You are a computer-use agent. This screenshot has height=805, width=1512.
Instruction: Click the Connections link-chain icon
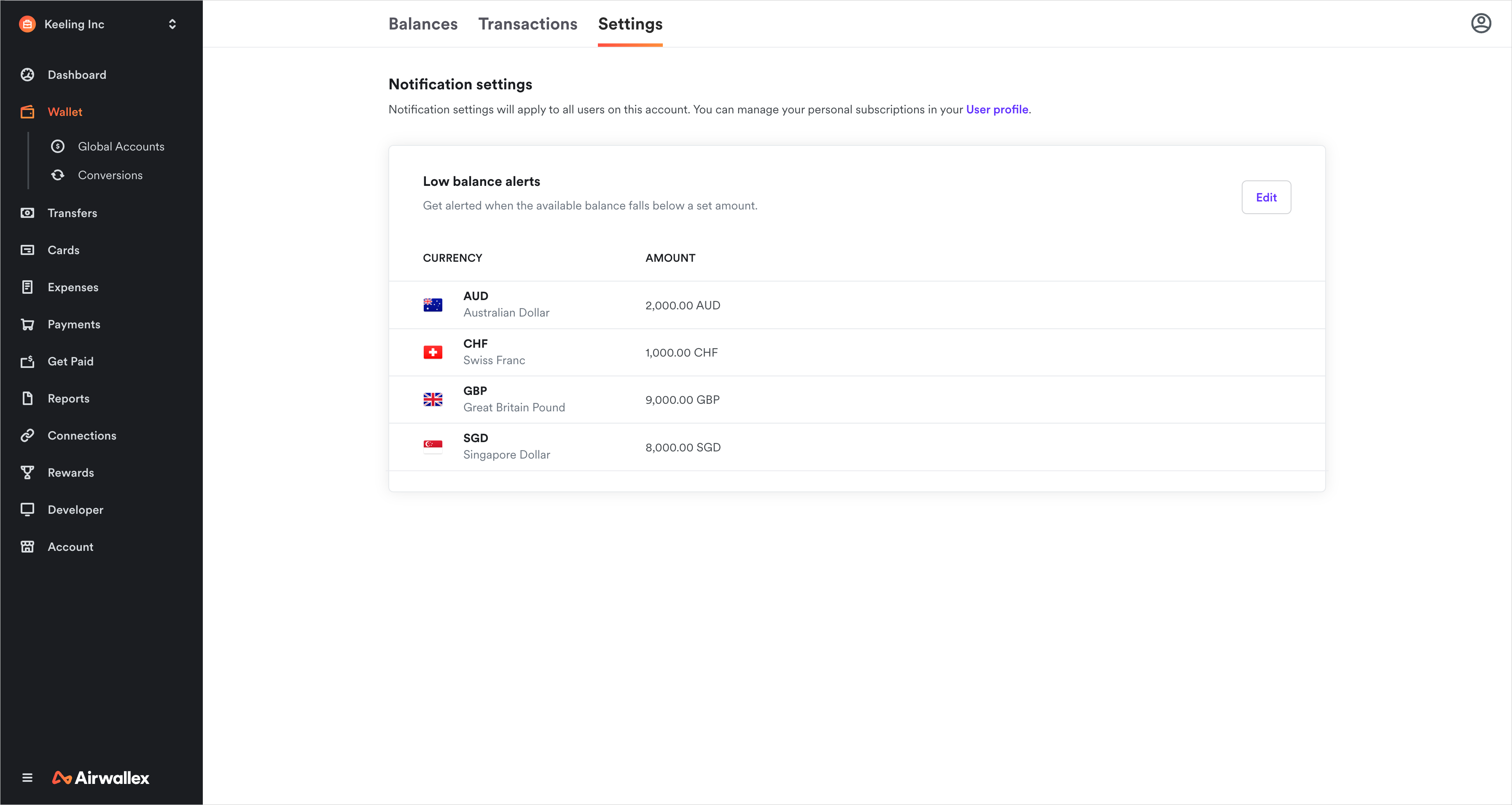pyautogui.click(x=27, y=435)
